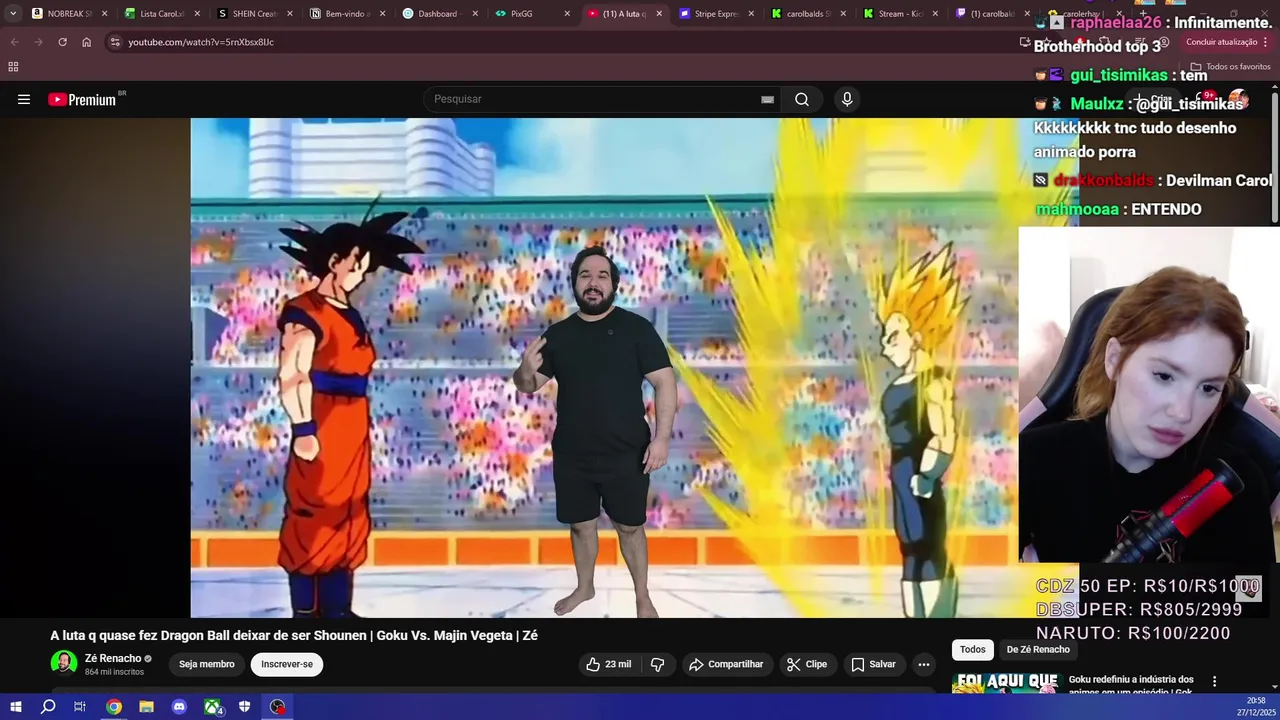Click Salvar to save the video
Viewport: 1280px width, 720px height.
(x=873, y=664)
